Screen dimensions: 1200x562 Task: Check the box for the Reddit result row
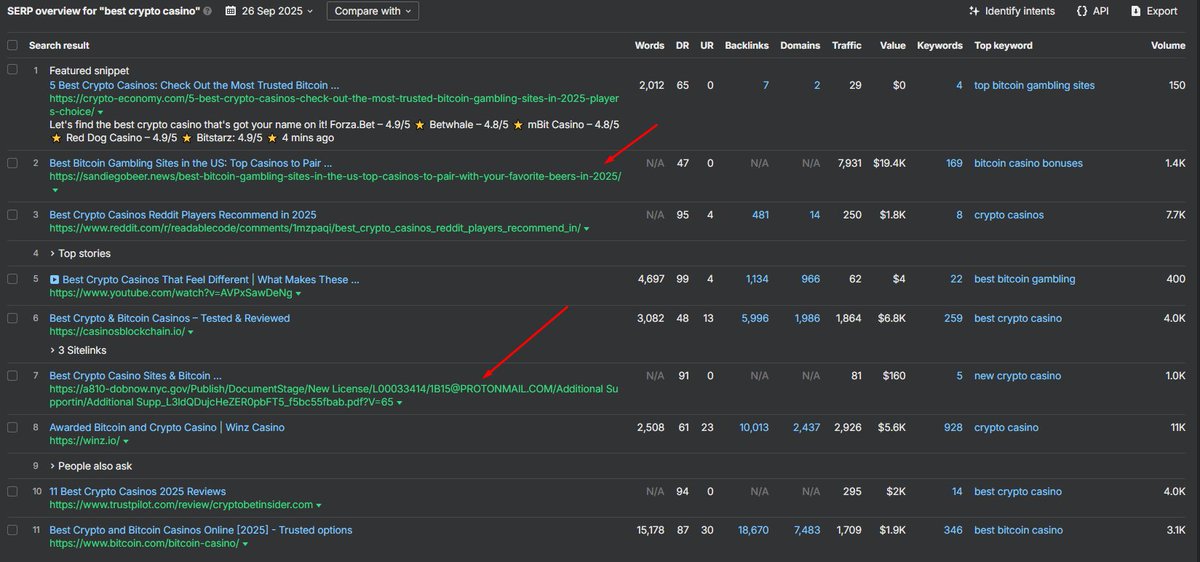point(12,215)
